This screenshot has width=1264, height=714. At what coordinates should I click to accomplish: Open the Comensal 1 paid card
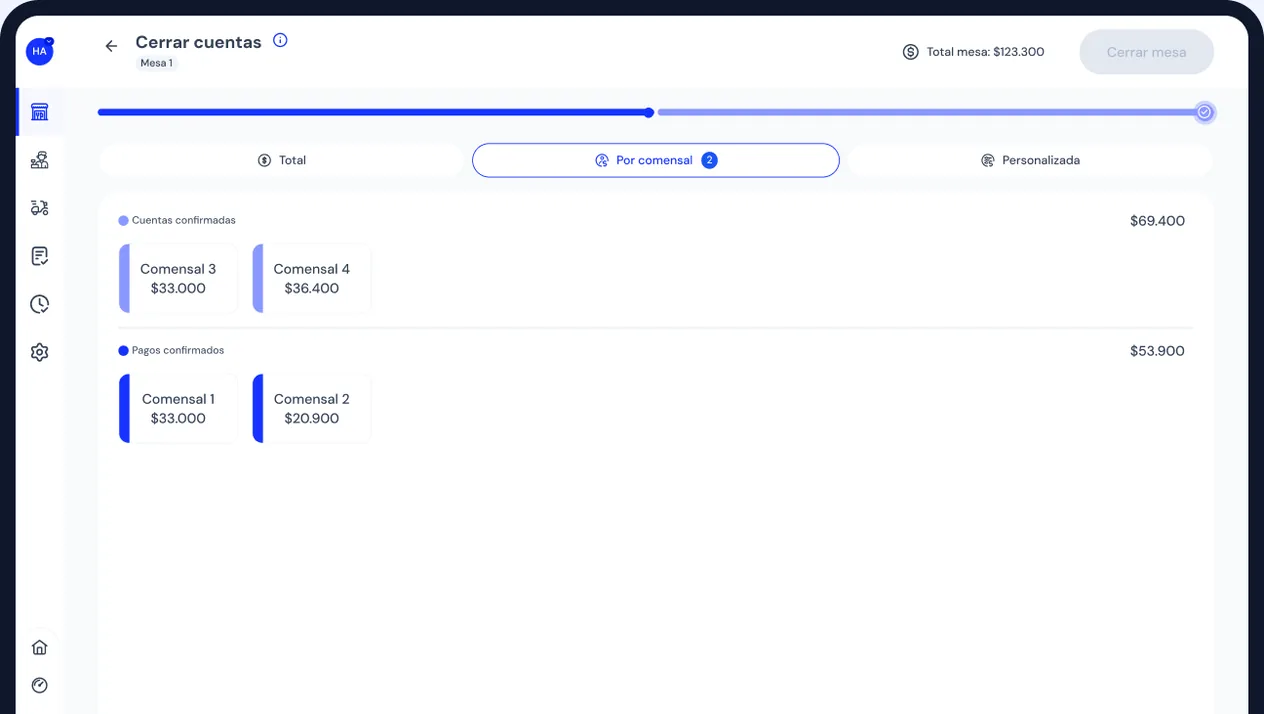(x=178, y=409)
